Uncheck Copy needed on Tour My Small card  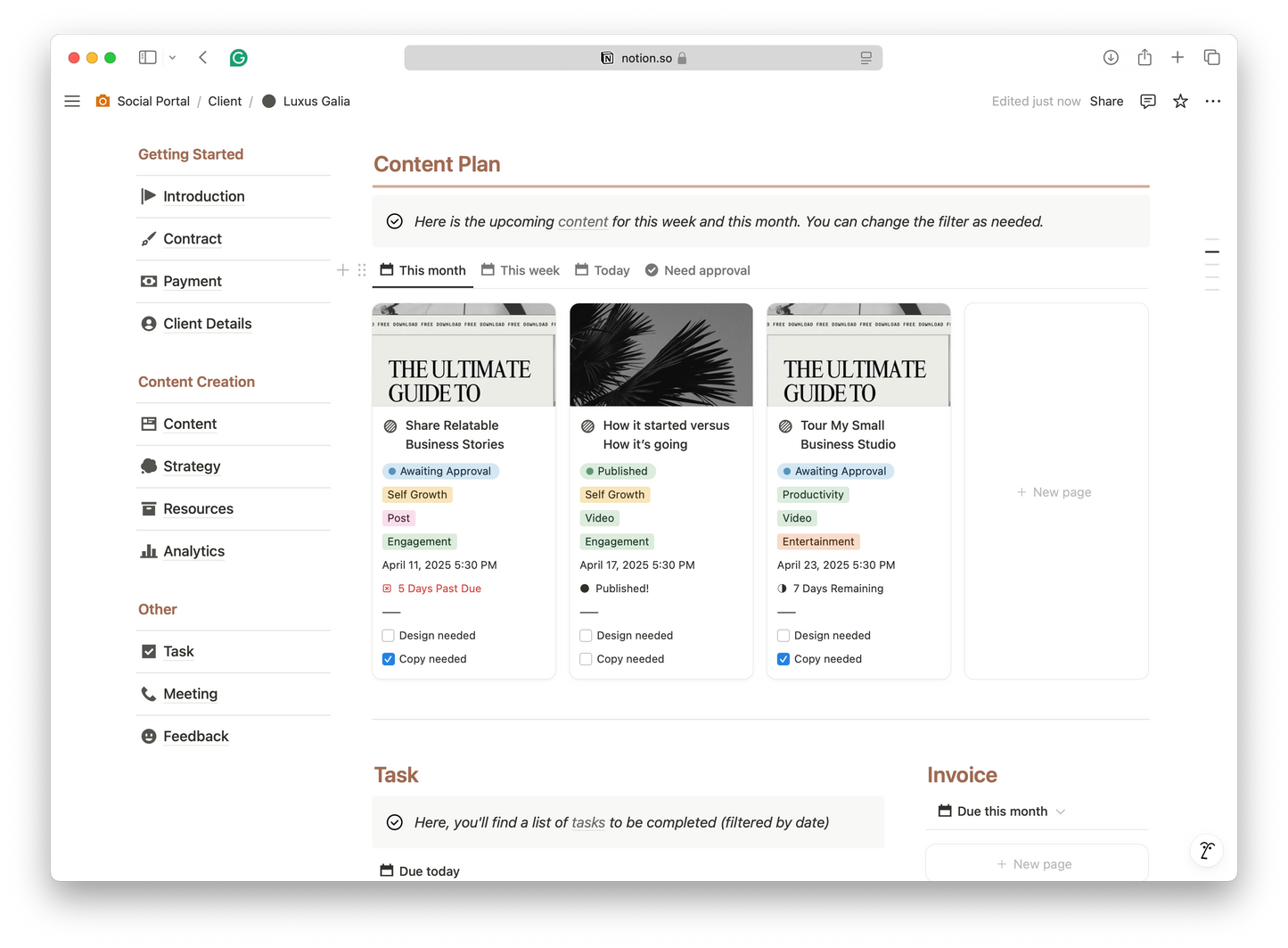pyautogui.click(x=783, y=659)
